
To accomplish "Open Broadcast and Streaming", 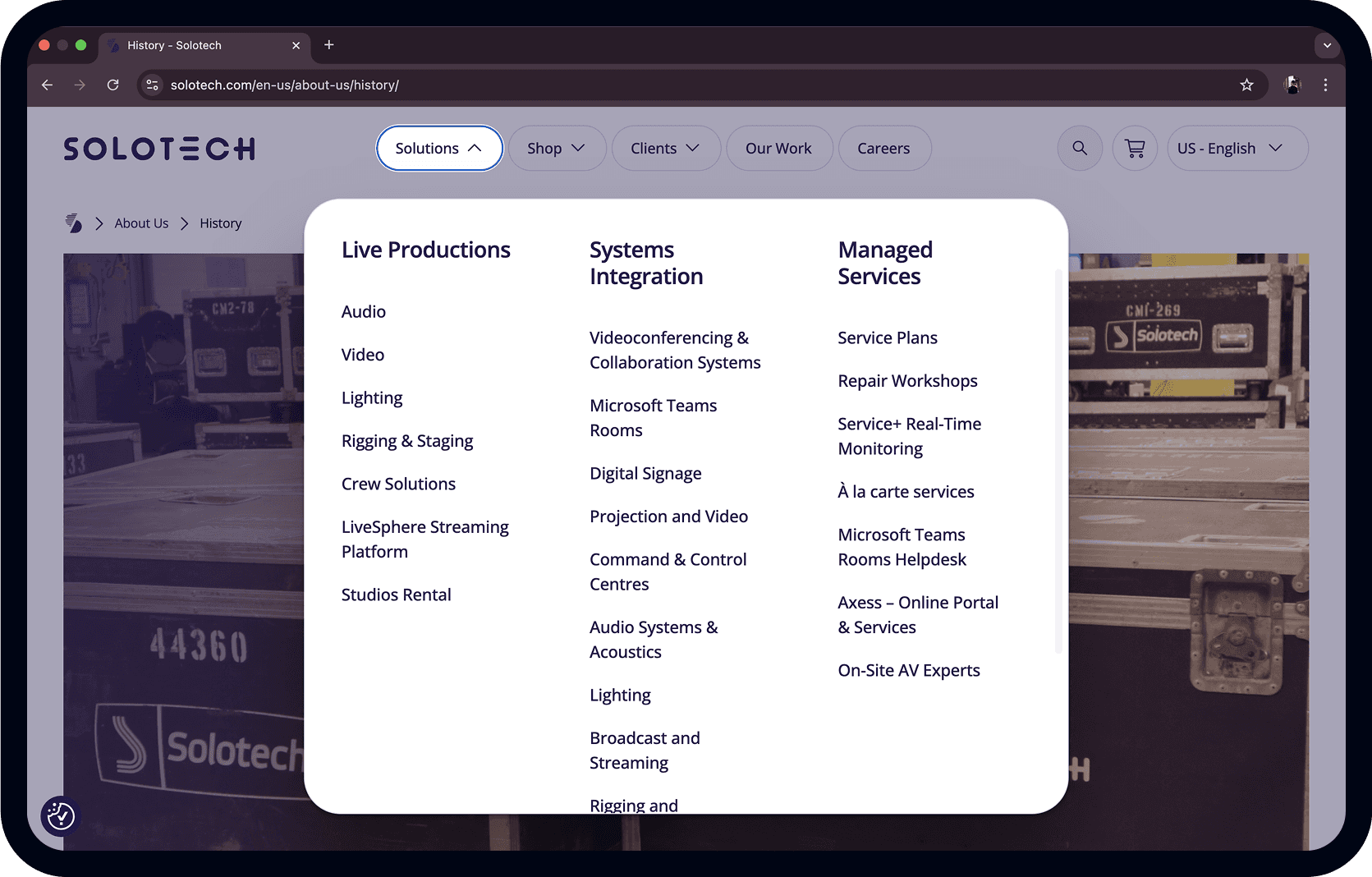I will coord(645,751).
